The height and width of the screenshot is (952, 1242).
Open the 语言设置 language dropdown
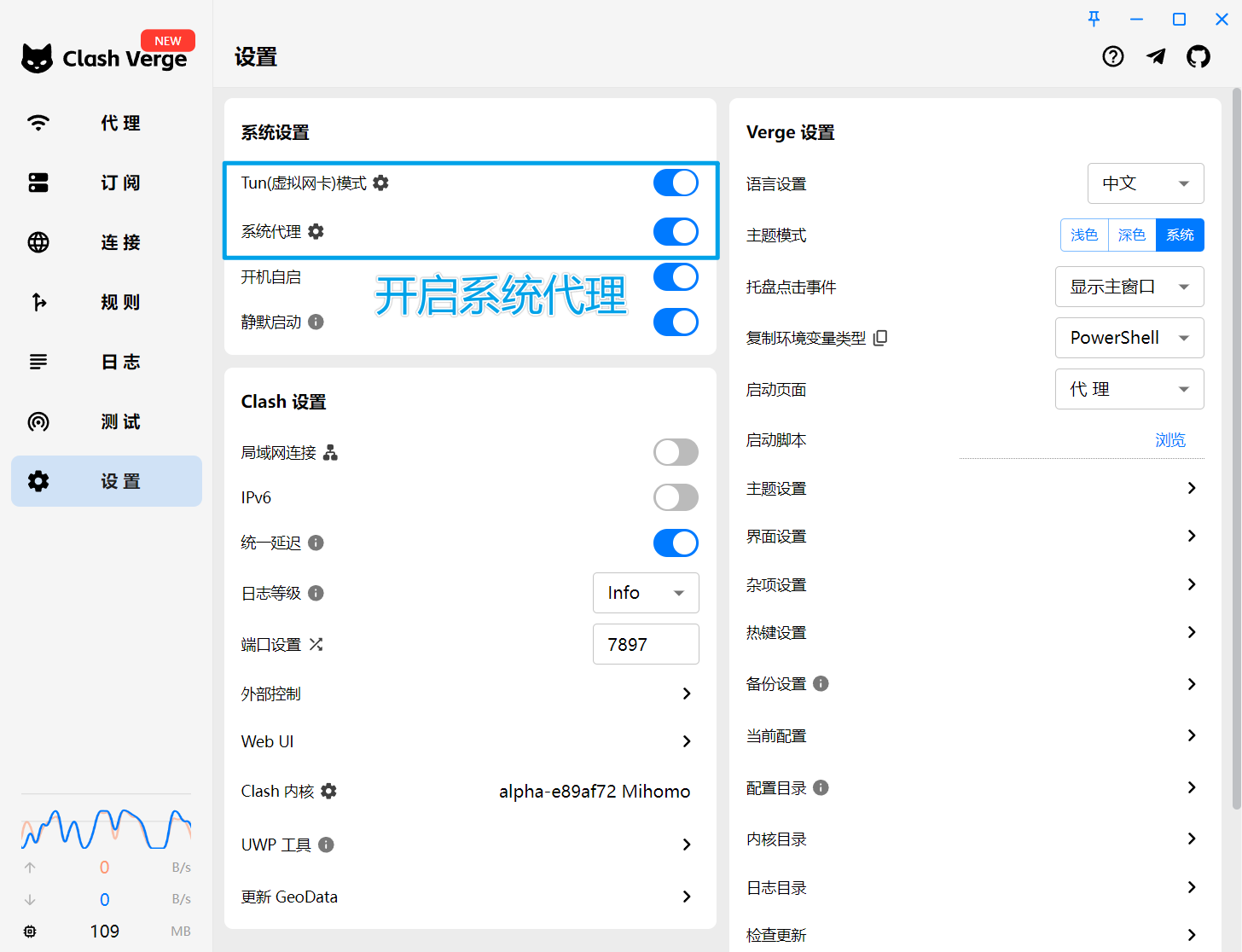(x=1146, y=183)
